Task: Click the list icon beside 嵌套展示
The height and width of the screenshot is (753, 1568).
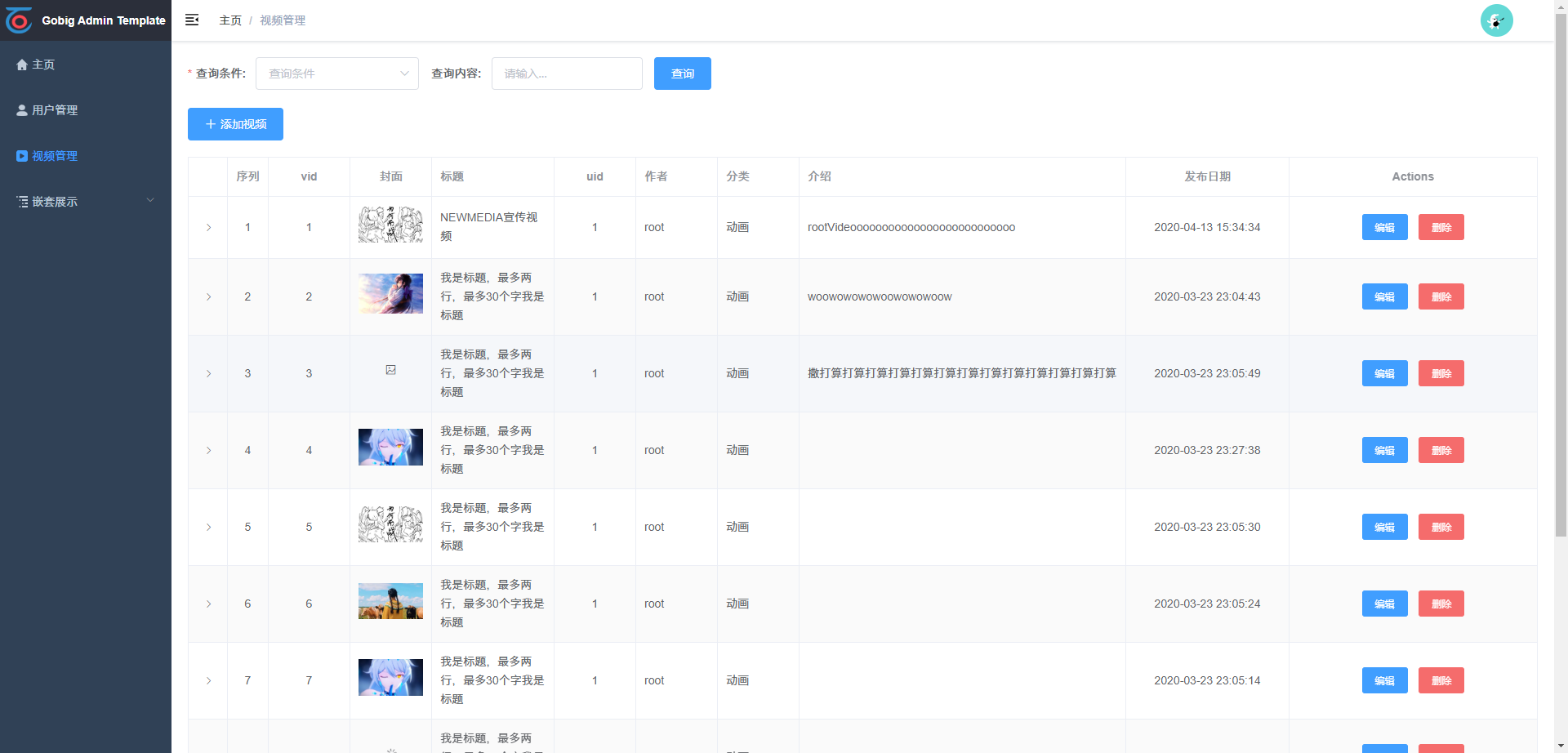Action: point(21,201)
